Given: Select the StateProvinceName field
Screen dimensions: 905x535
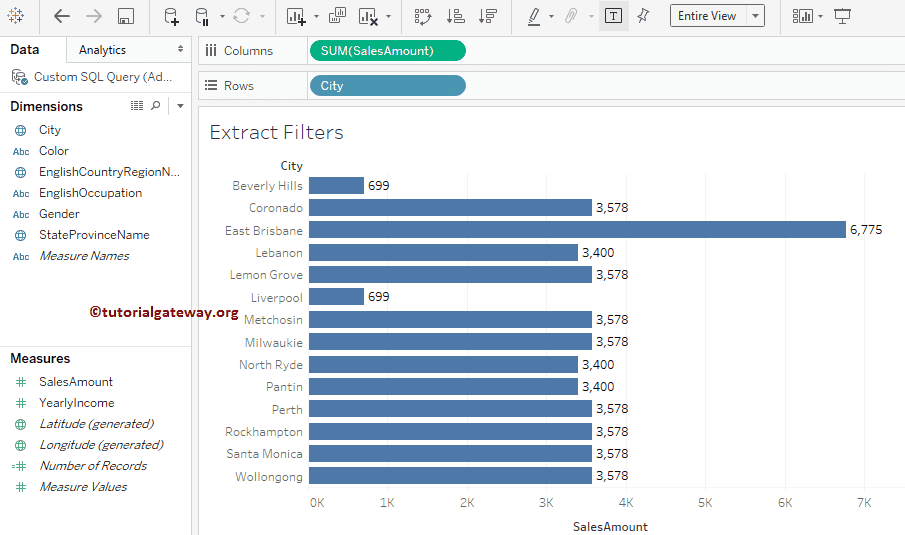Looking at the screenshot, I should (94, 235).
